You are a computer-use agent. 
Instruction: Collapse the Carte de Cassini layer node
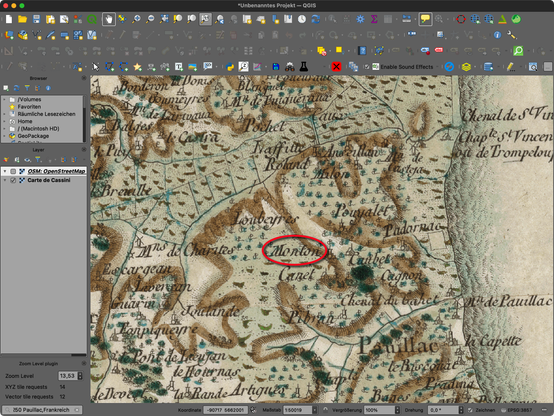[5, 180]
